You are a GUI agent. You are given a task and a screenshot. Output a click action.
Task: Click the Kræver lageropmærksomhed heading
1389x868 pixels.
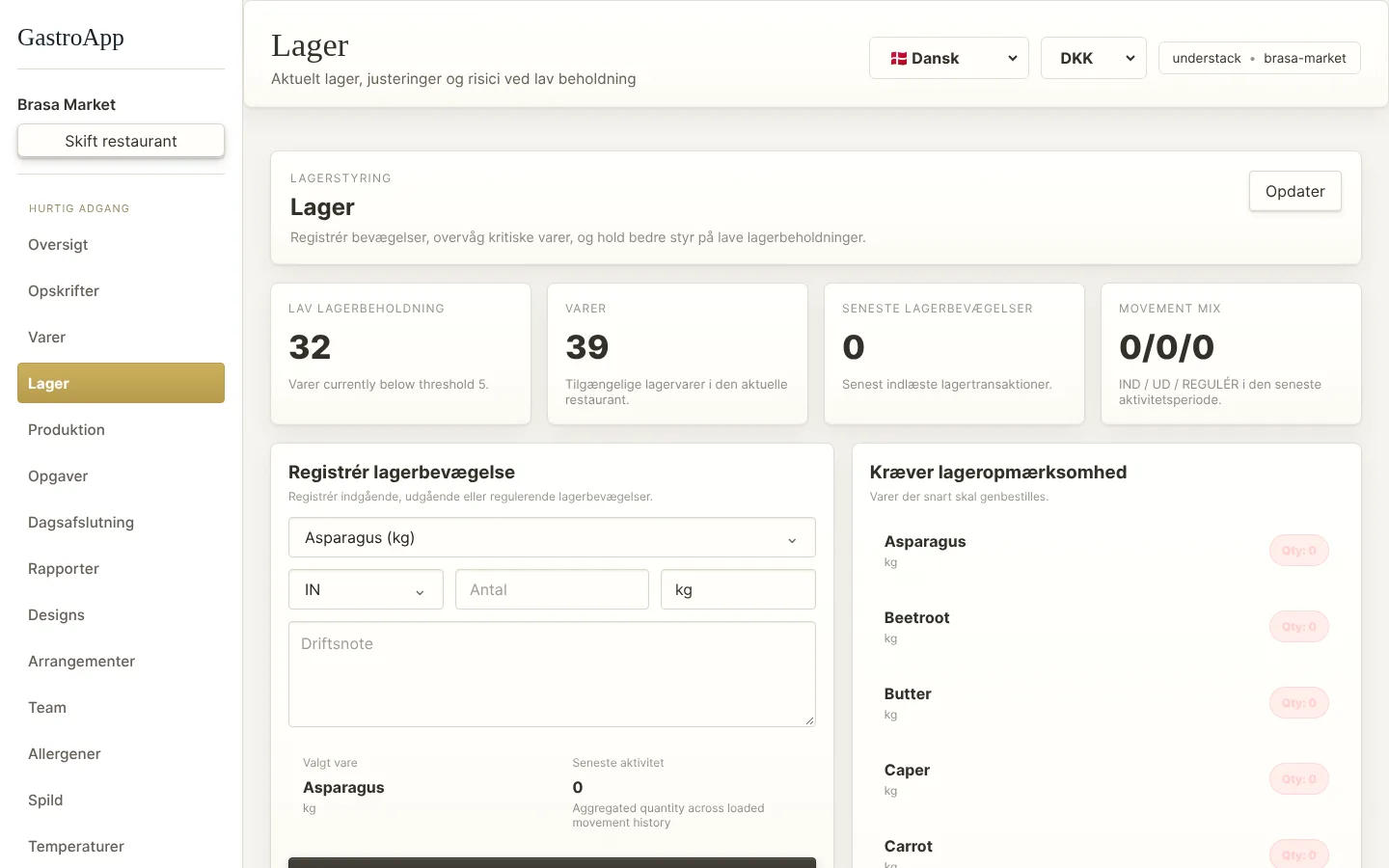[998, 473]
